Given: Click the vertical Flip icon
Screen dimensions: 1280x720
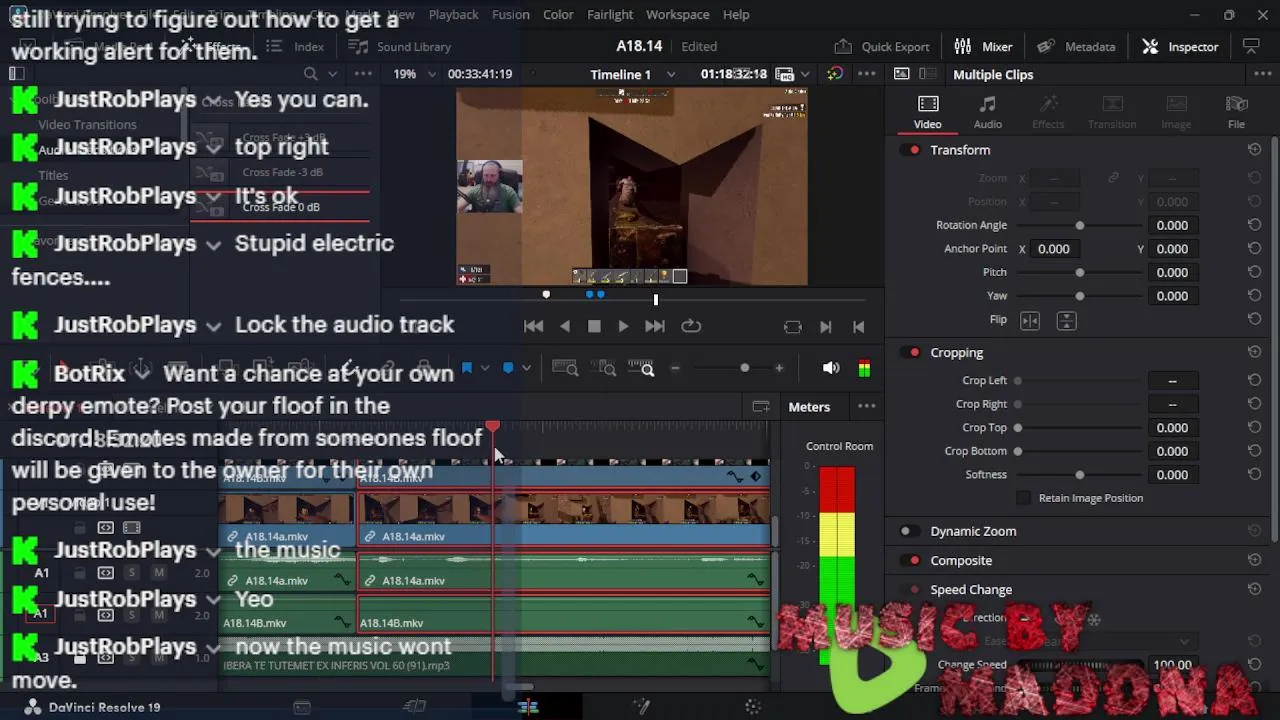Looking at the screenshot, I should (1066, 320).
